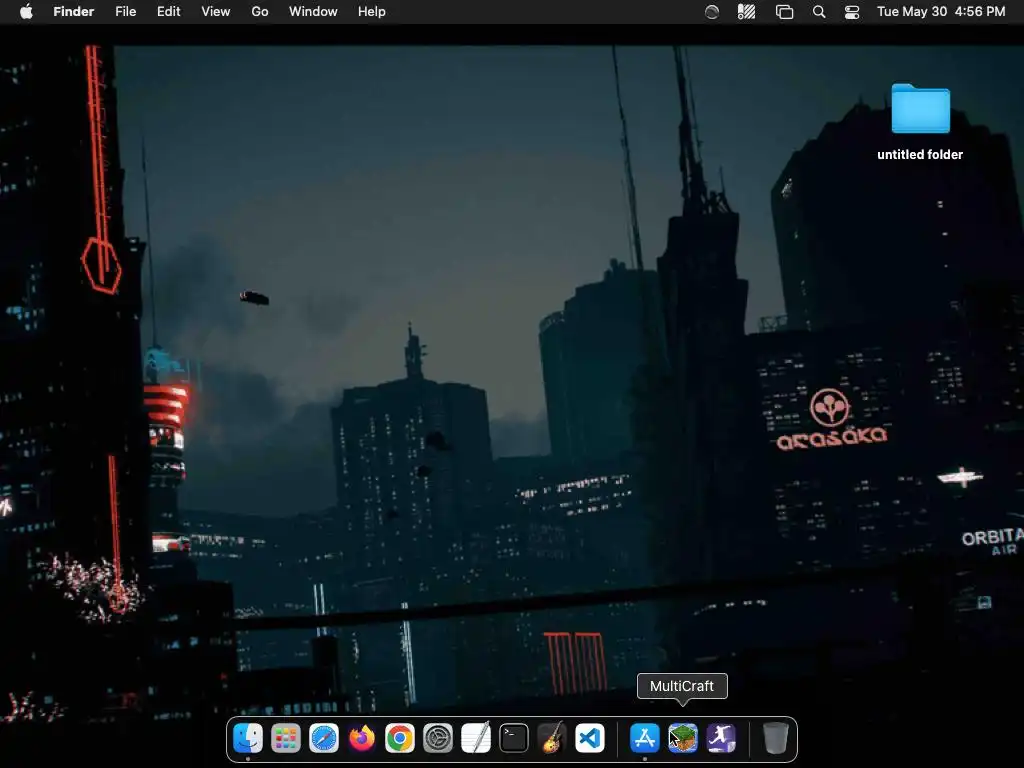Launch Safari from the Dock
Image resolution: width=1024 pixels, height=768 pixels.
[324, 739]
